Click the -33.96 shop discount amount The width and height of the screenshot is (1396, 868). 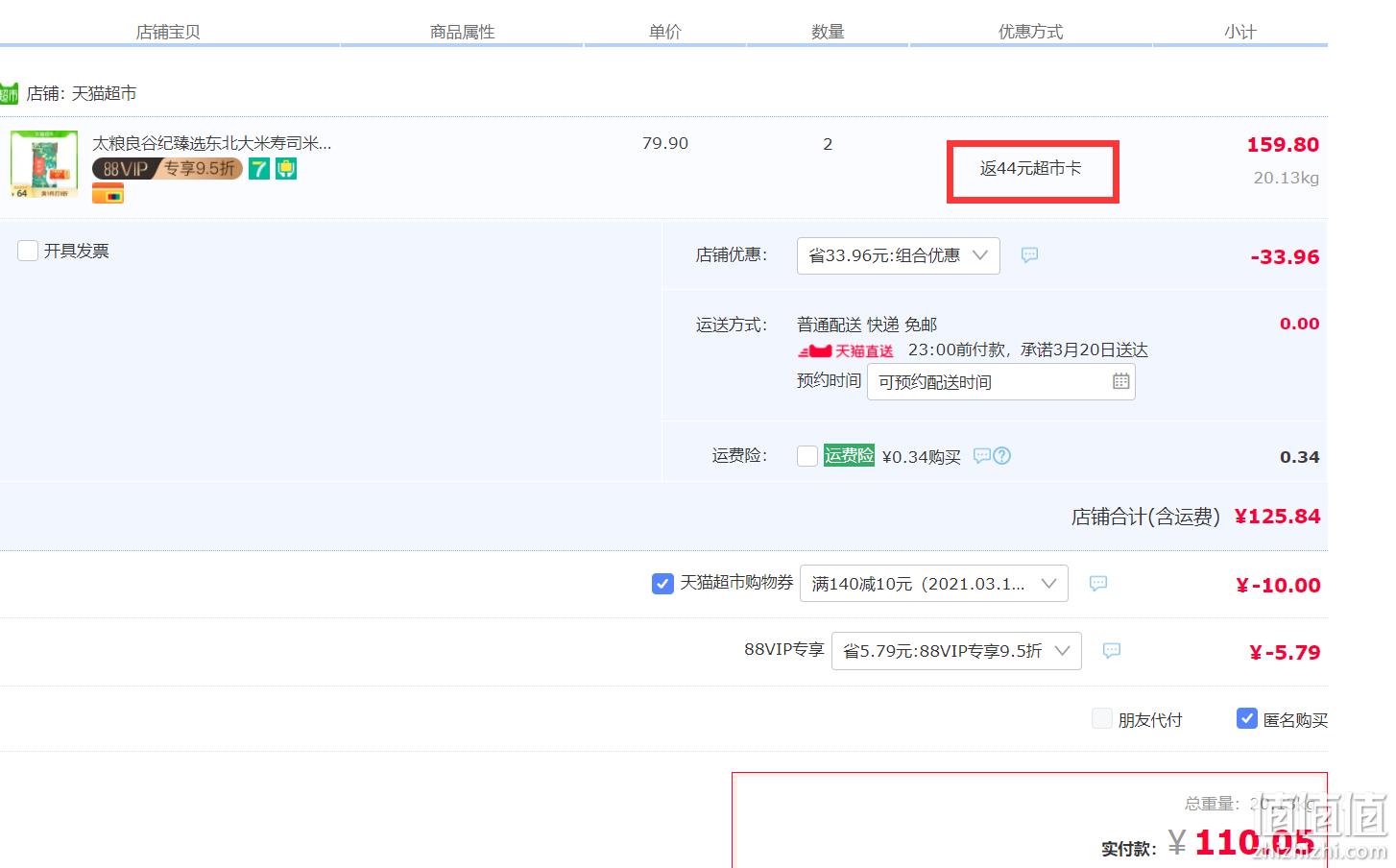1285,257
